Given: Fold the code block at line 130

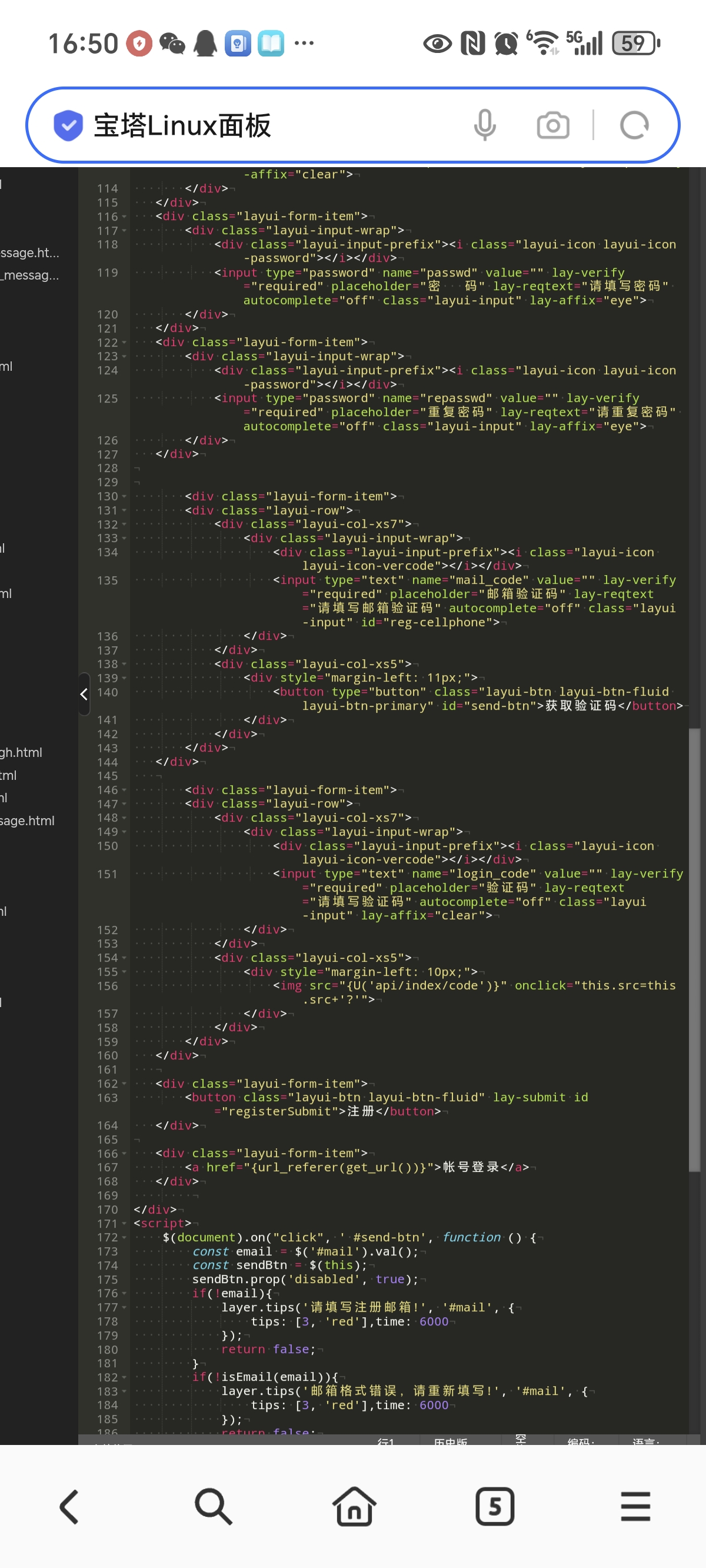Looking at the screenshot, I should [124, 497].
